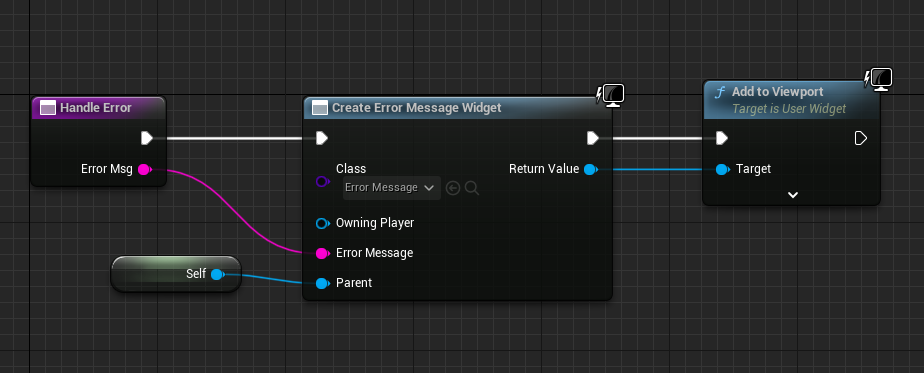The image size is (924, 373).
Task: Click the Parent blue input pin
Action: click(x=322, y=283)
